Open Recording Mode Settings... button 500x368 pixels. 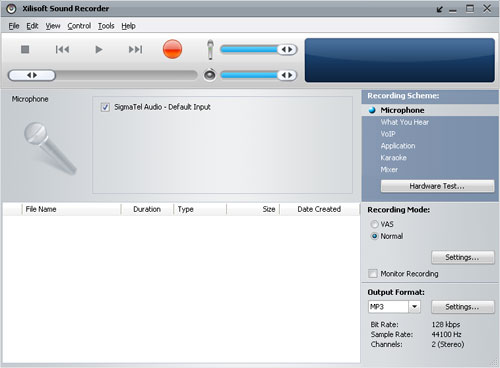click(x=463, y=257)
